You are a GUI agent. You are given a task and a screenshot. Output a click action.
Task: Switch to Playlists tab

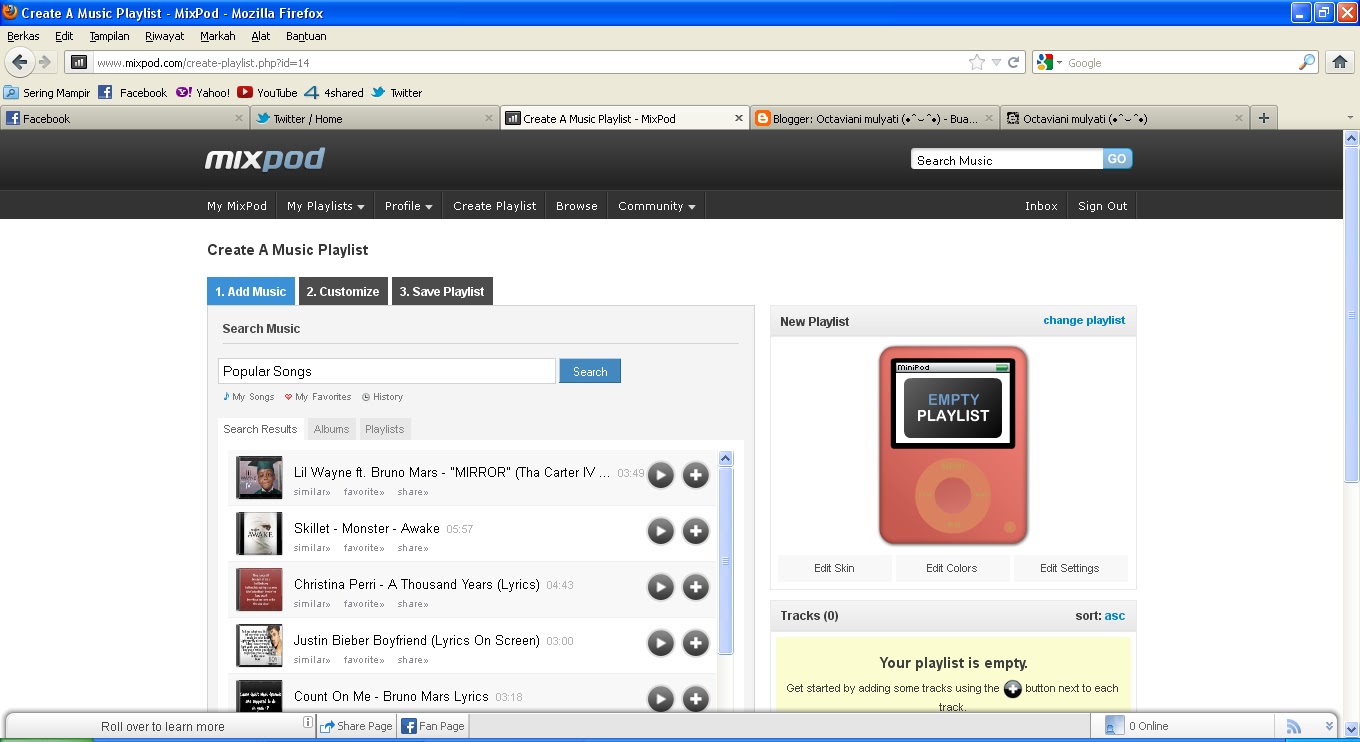click(x=385, y=429)
